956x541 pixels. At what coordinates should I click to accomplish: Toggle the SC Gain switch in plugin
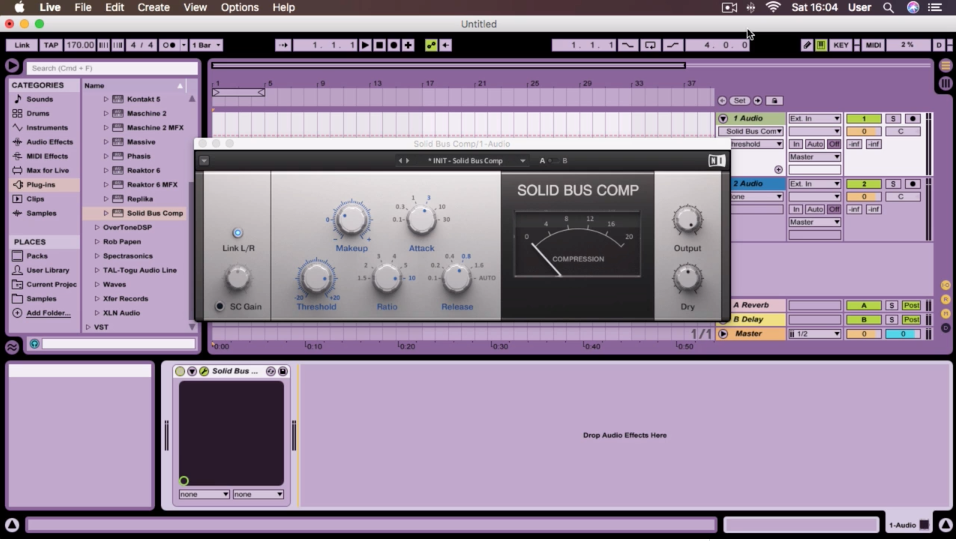(219, 306)
